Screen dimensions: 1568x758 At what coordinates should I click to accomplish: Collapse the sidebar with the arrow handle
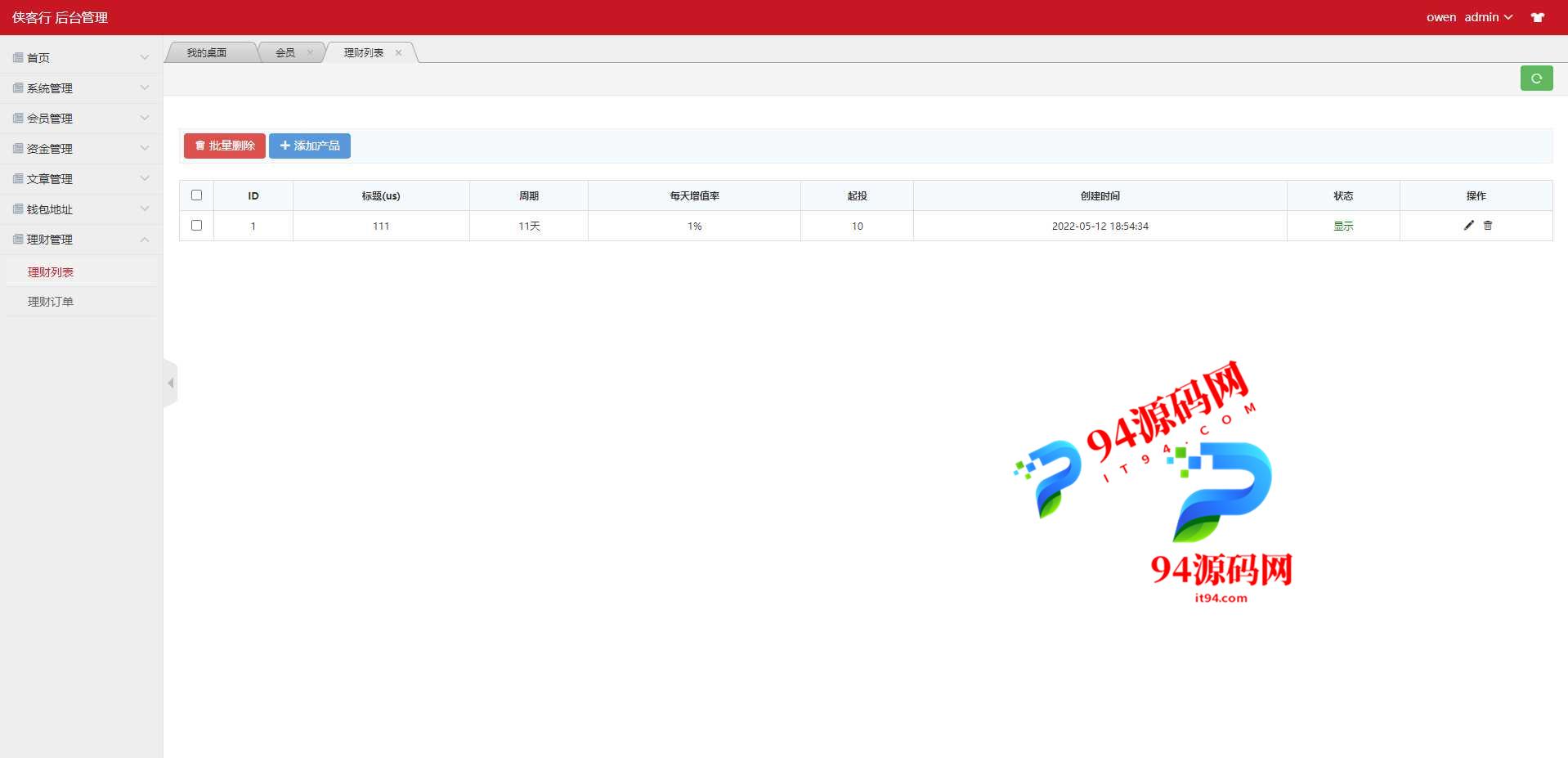point(170,383)
